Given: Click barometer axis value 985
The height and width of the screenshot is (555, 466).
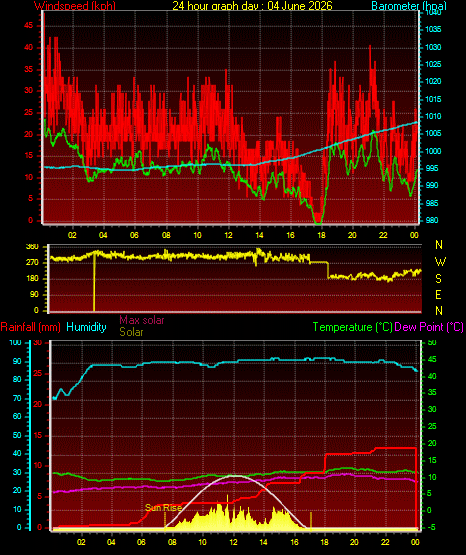Looking at the screenshot, I should [x=431, y=203].
